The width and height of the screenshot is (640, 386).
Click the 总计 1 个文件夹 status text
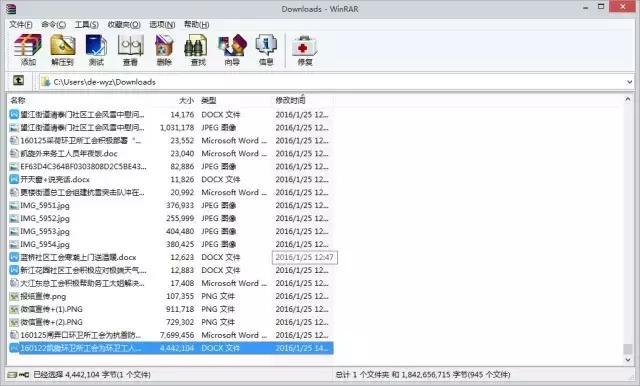click(423, 375)
